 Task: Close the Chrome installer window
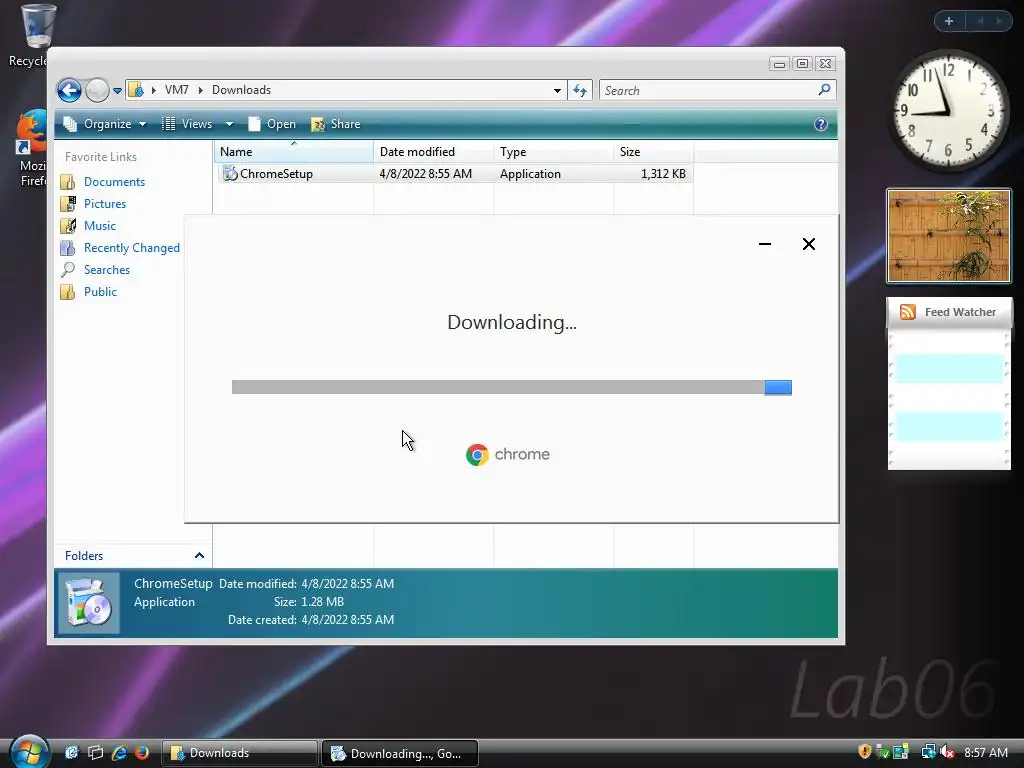click(x=808, y=244)
